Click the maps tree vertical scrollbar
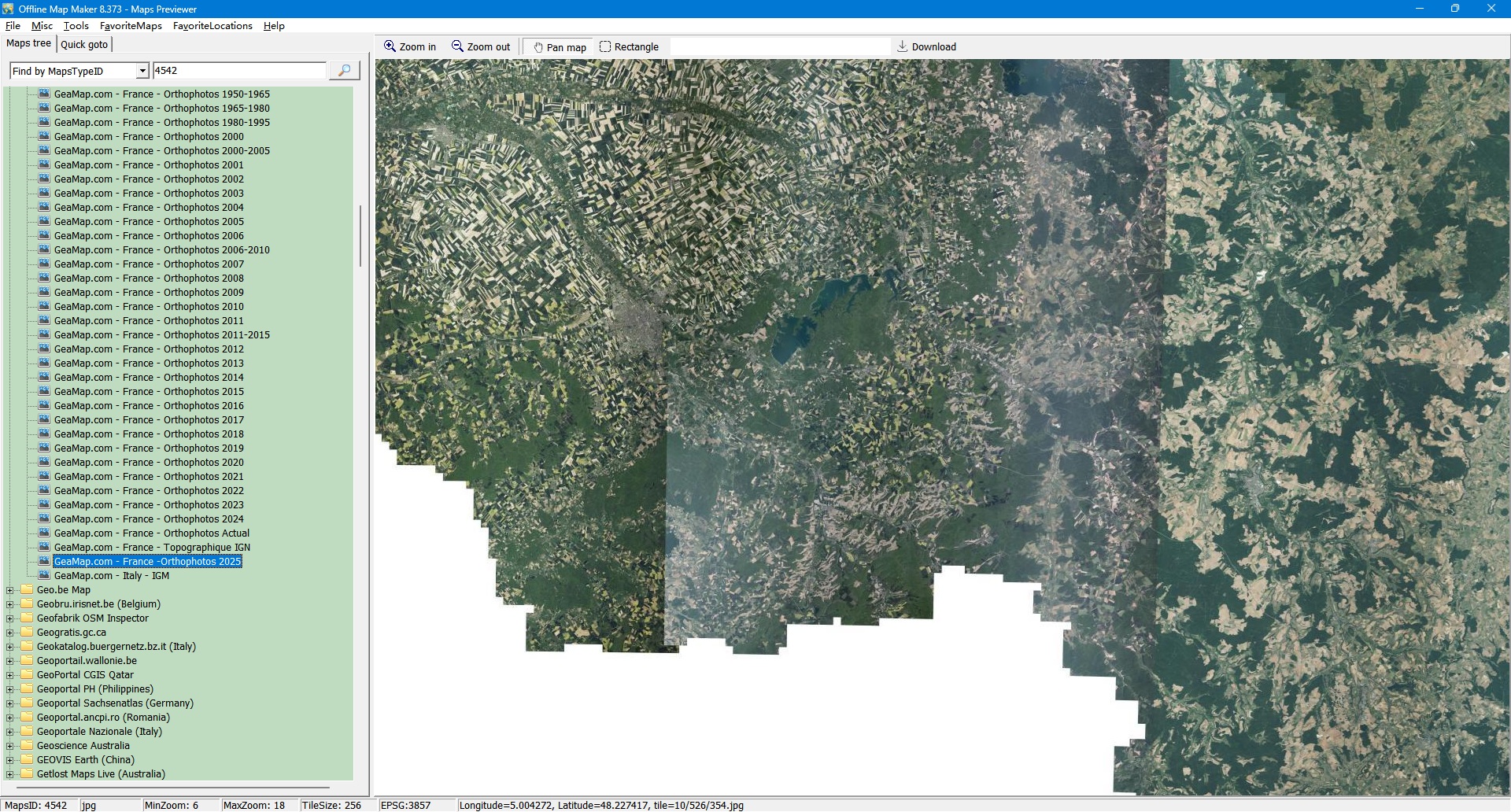Screen dimensions: 1511x812 coord(360,236)
